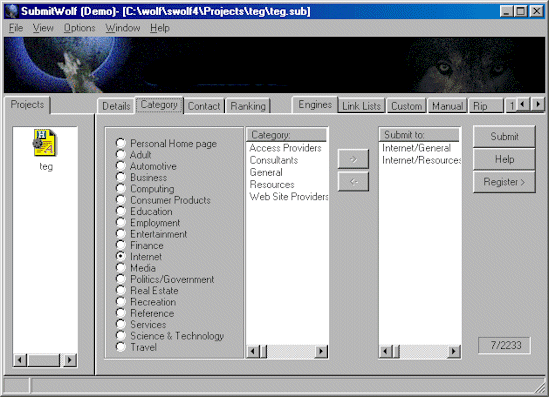
Task: Select Employment radio button
Action: (121, 222)
